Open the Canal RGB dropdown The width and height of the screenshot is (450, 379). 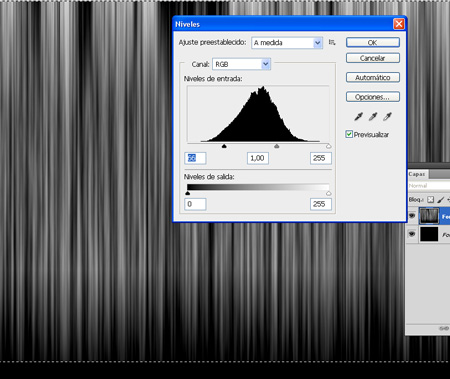[241, 64]
